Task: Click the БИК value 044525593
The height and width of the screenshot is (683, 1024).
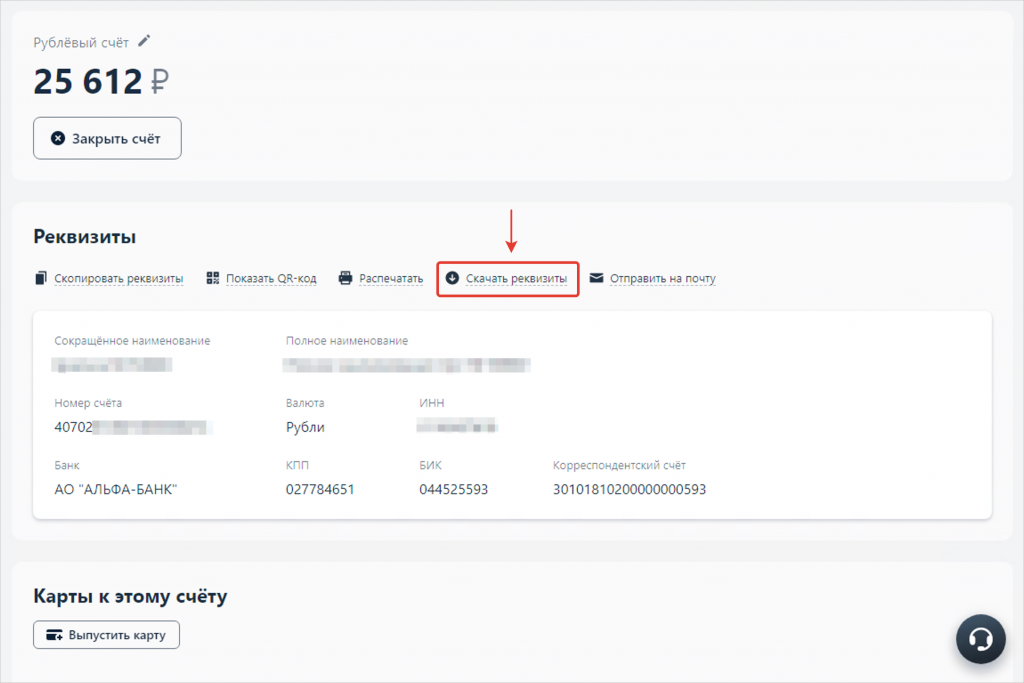Action: [453, 490]
